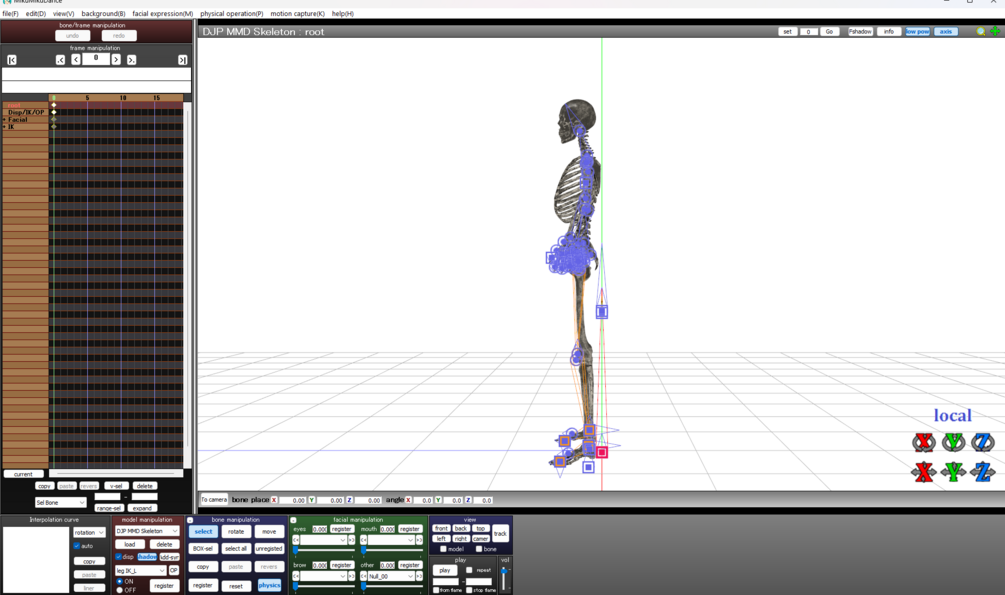
Task: Click local X move axis icon
Action: pos(924,472)
